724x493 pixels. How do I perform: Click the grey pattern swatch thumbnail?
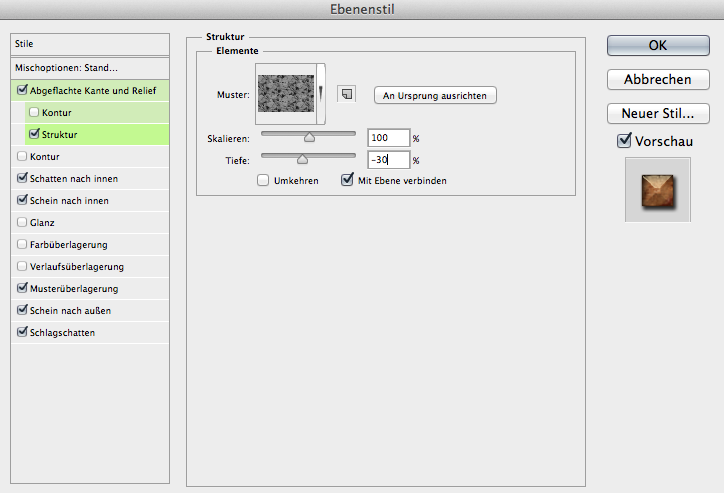(286, 94)
